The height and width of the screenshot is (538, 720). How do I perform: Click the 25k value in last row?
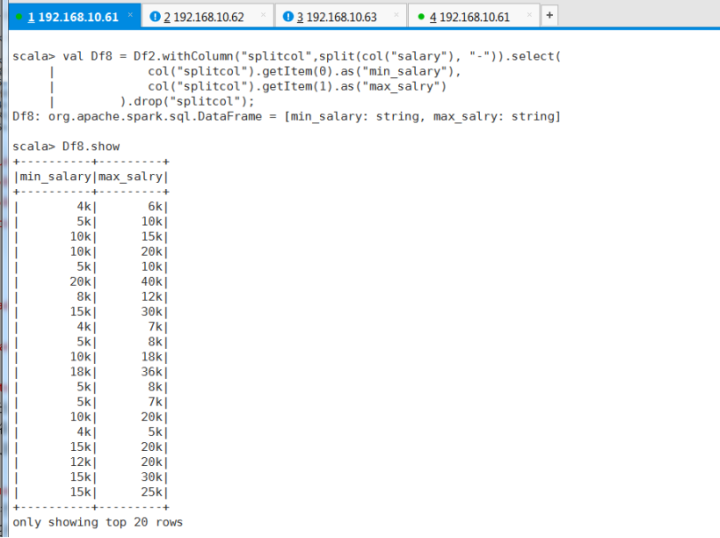coord(152,492)
